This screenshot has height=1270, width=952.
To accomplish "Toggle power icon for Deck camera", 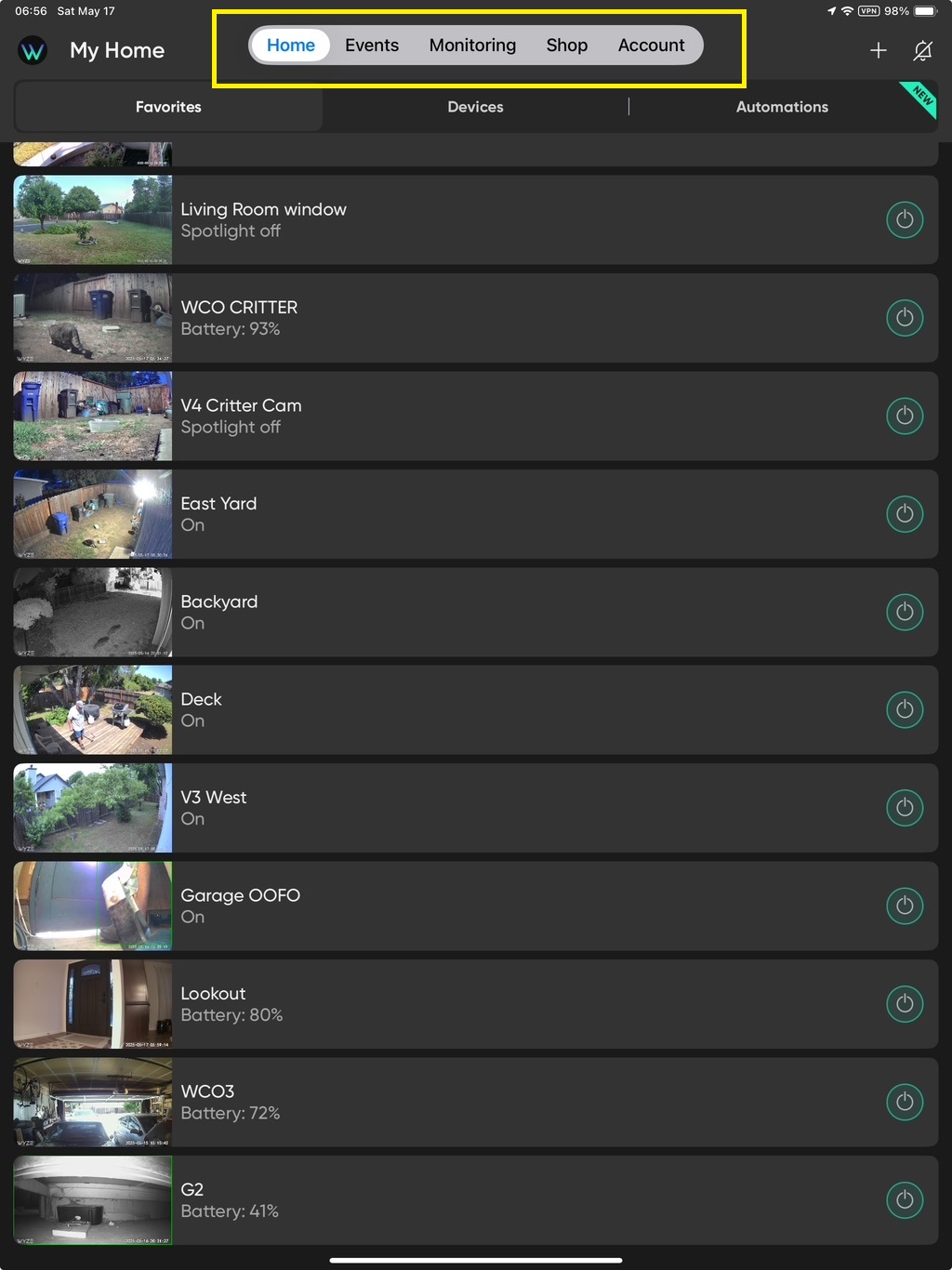I will pyautogui.click(x=905, y=710).
